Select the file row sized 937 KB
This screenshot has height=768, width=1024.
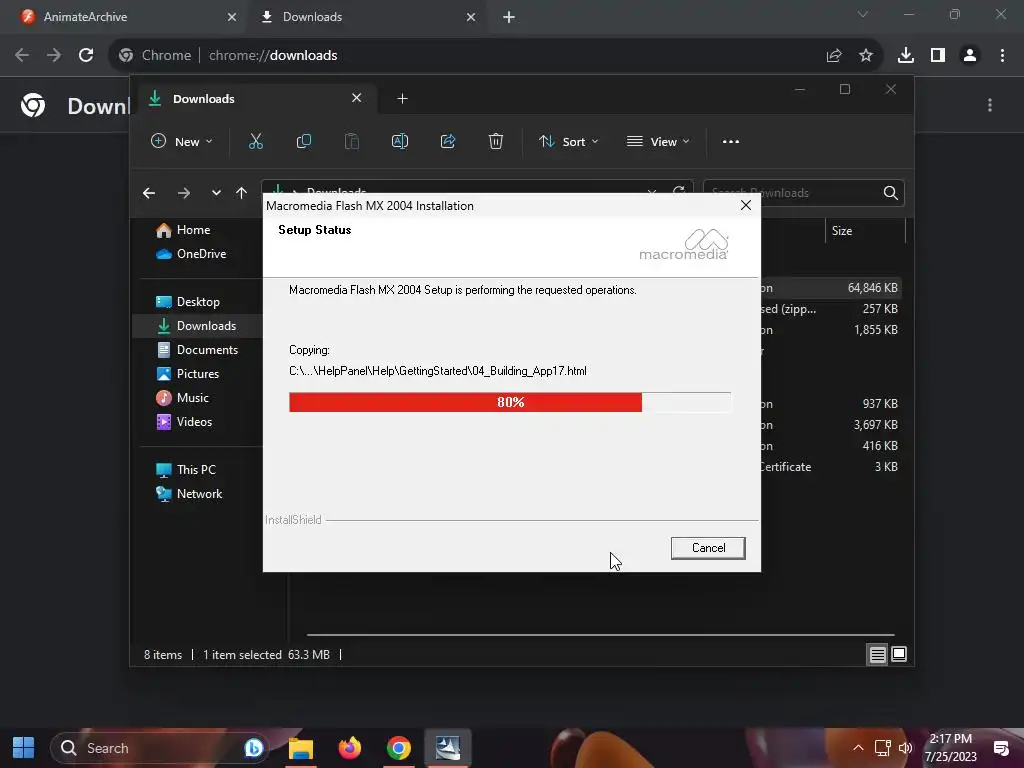pyautogui.click(x=831, y=404)
